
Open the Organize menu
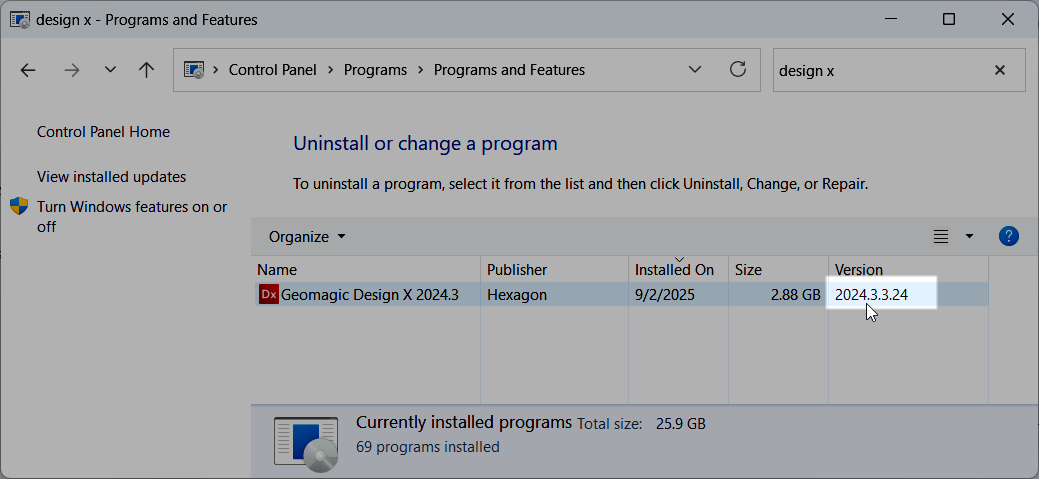tap(307, 237)
